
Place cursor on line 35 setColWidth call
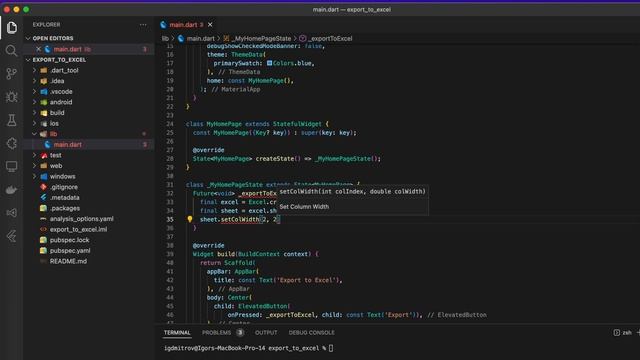pyautogui.click(x=240, y=220)
